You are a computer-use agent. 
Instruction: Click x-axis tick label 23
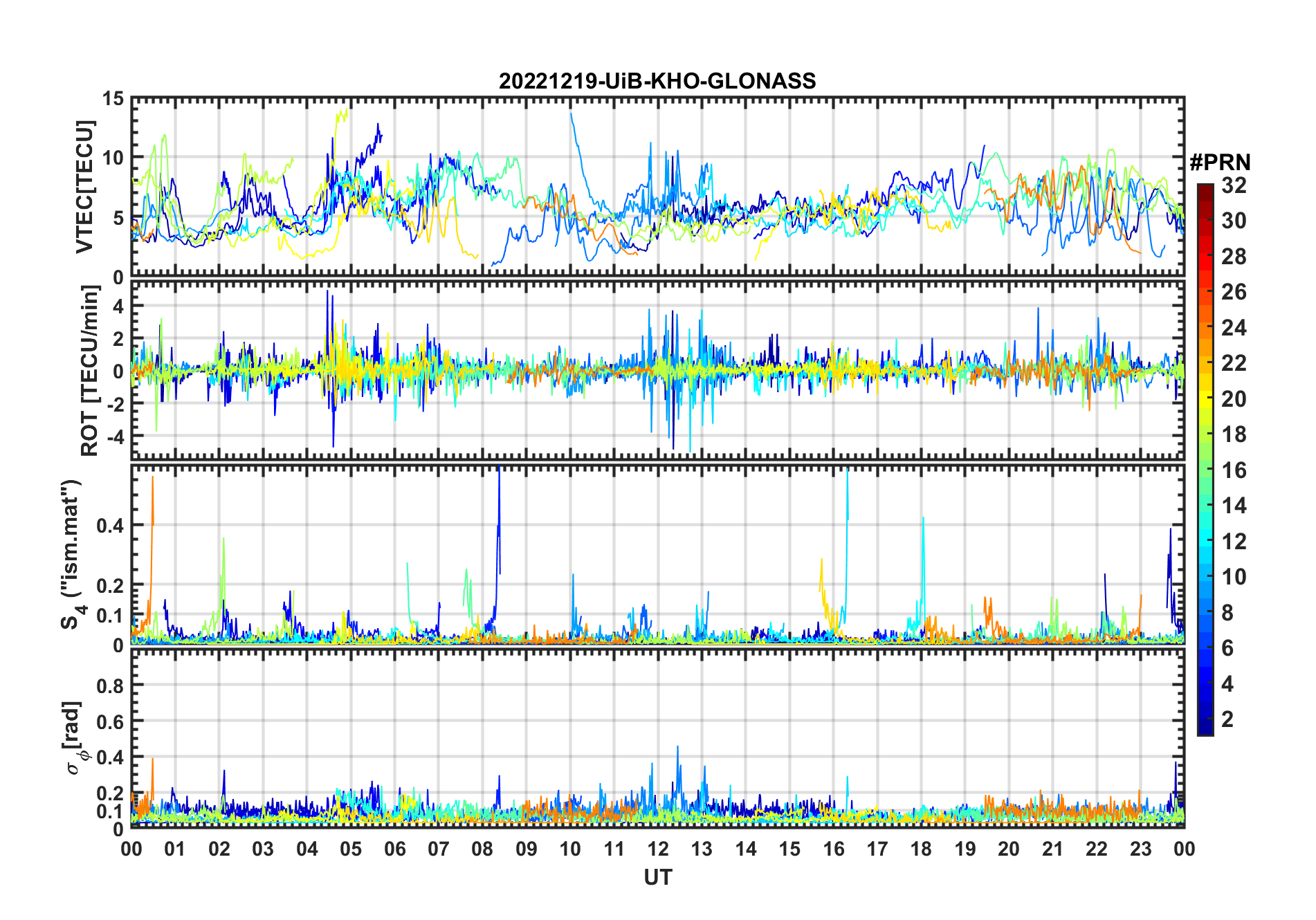(1140, 849)
